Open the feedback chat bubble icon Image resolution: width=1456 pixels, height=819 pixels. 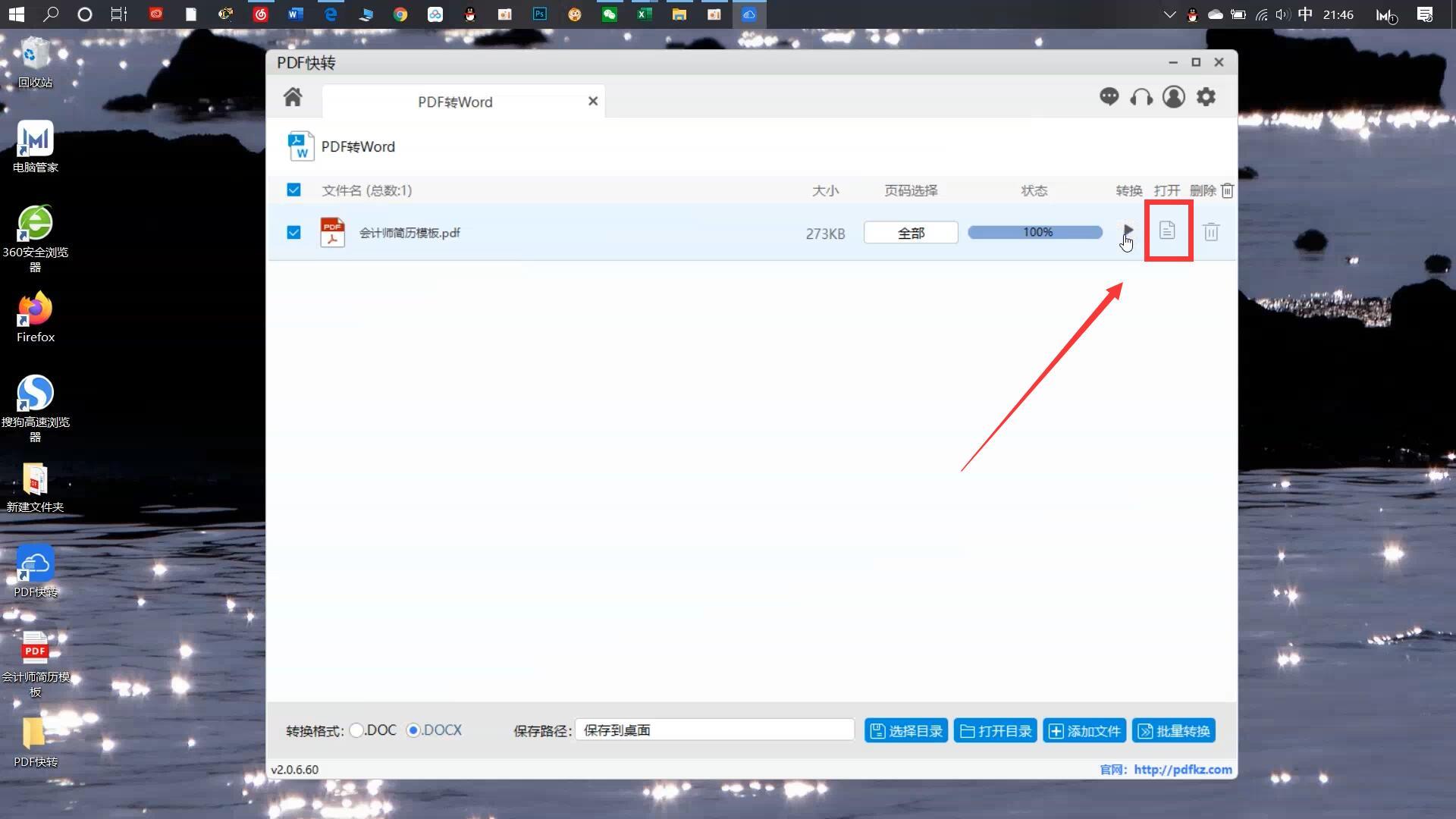pyautogui.click(x=1109, y=97)
